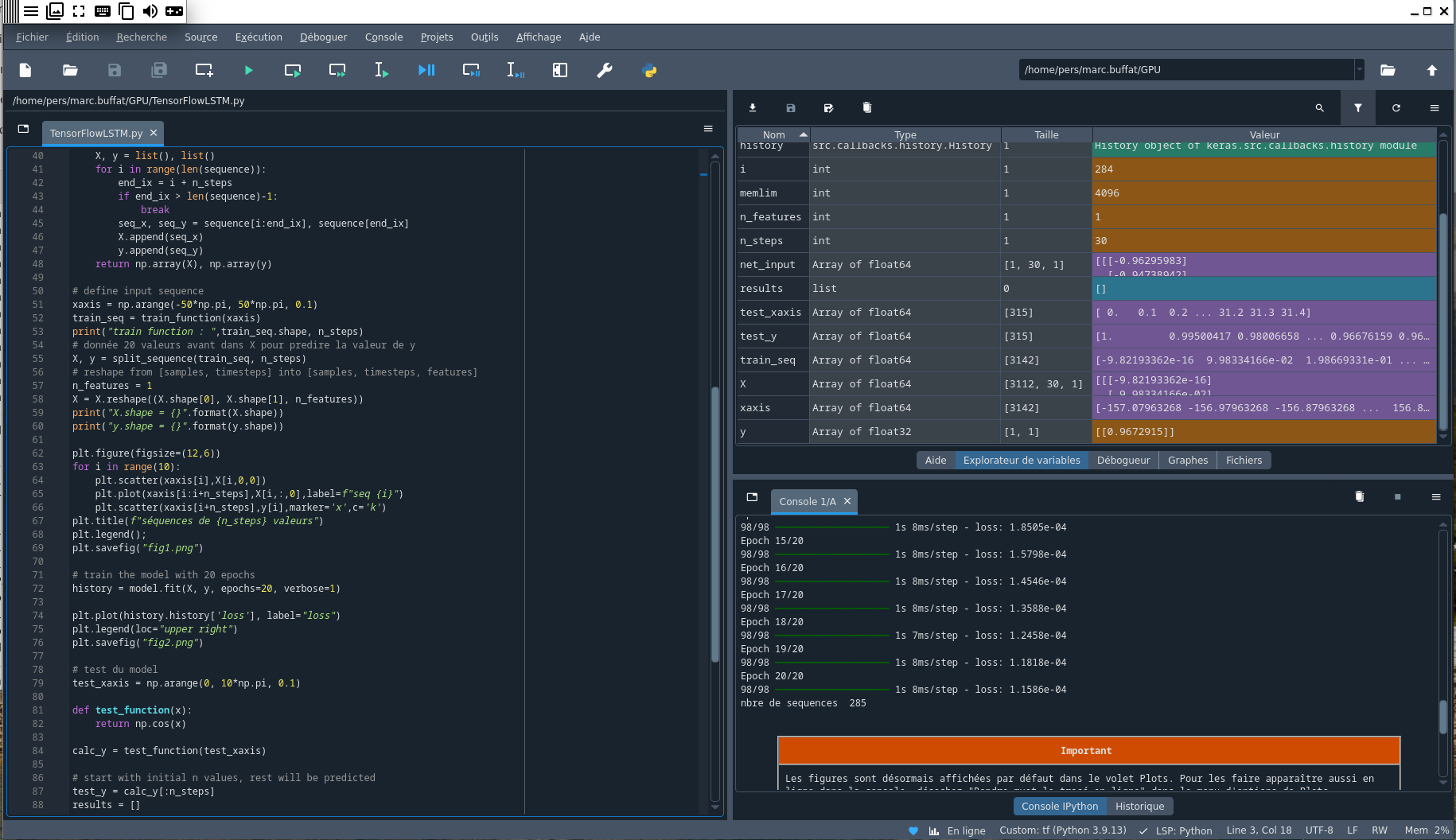Close the TensorFlowLSTM.py editor tab

coord(154,133)
